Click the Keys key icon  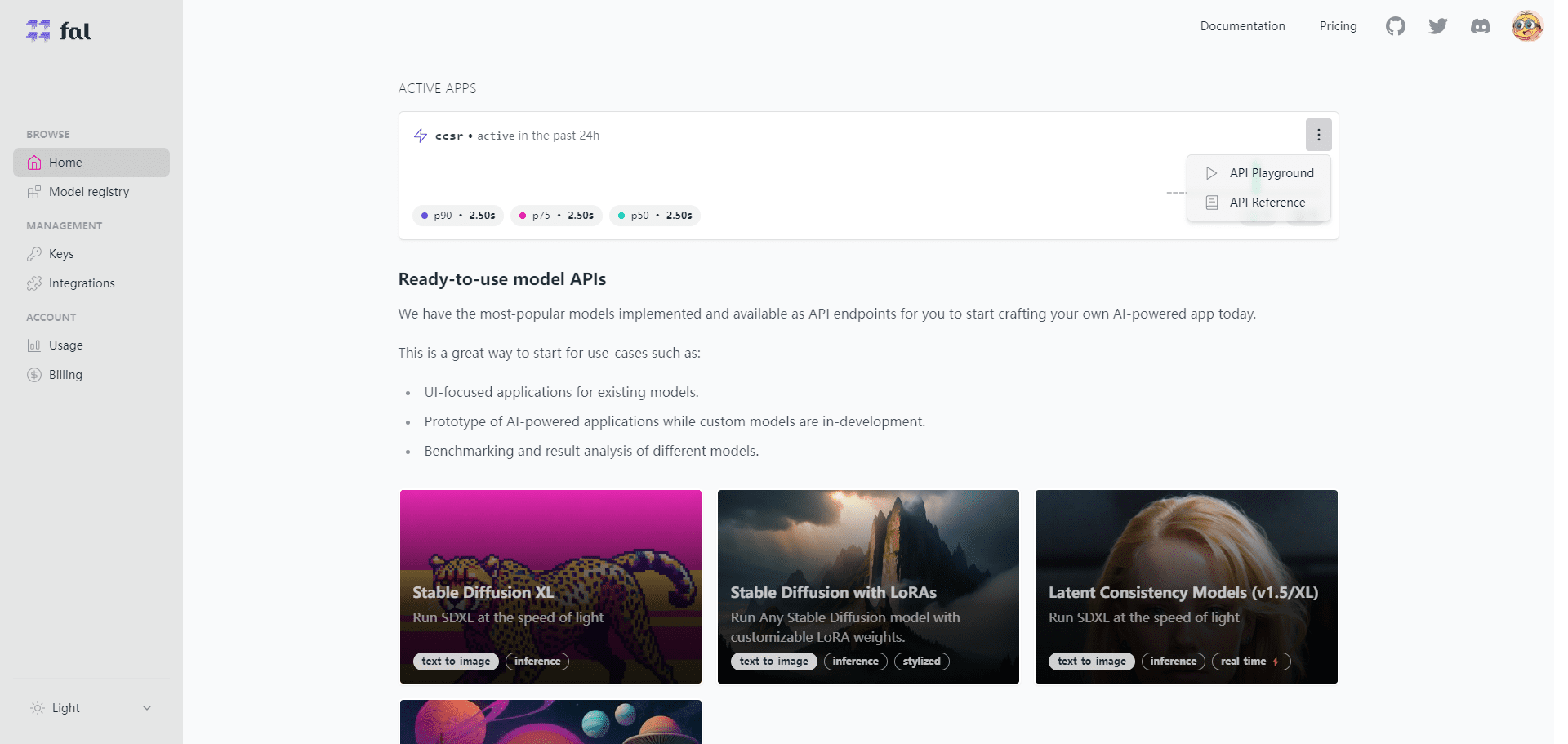(x=34, y=254)
